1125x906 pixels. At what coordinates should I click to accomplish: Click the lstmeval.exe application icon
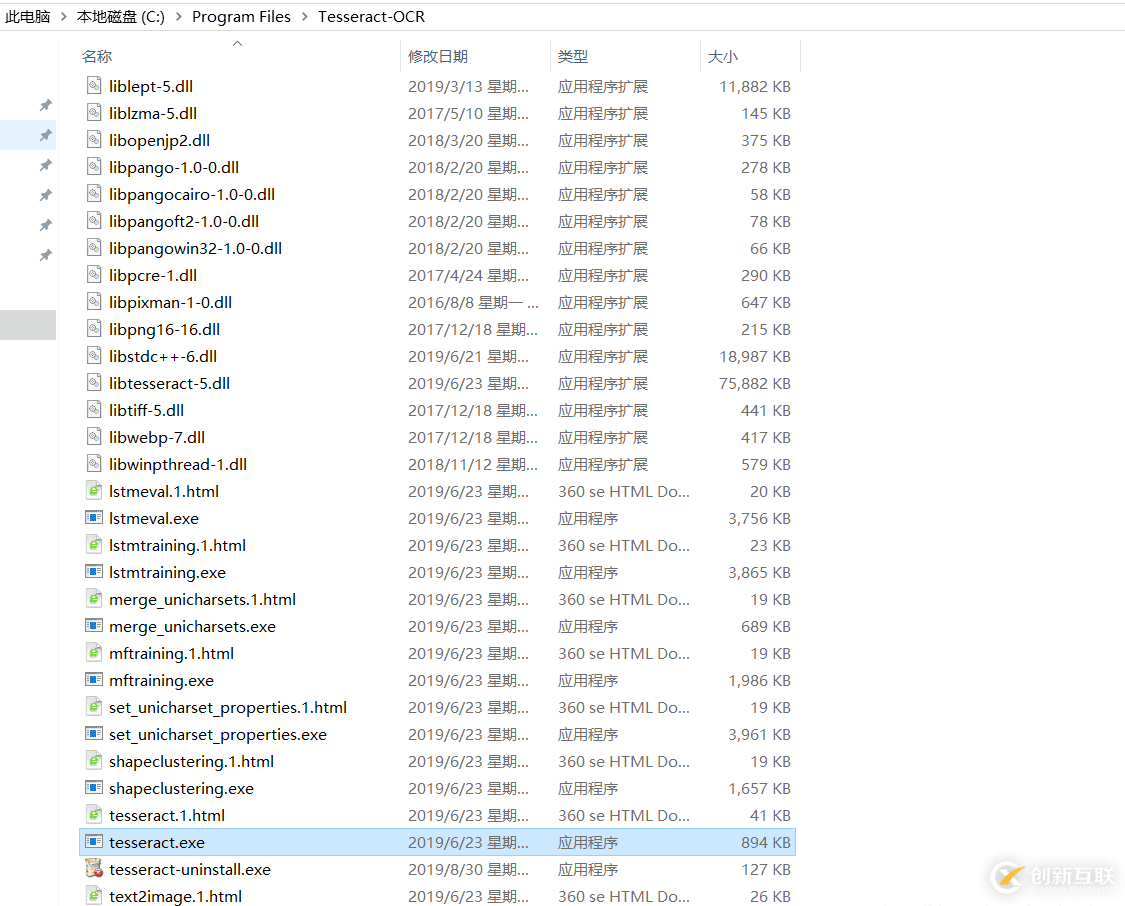[x=94, y=518]
